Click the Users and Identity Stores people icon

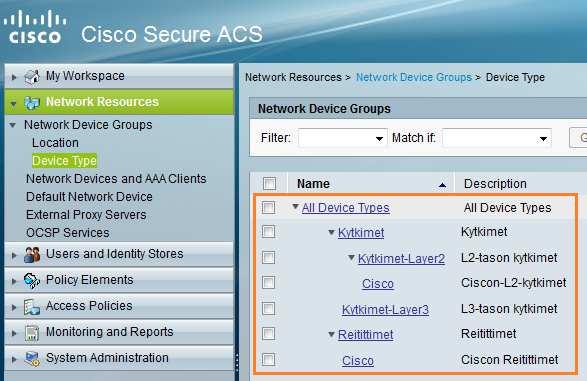click(32, 254)
